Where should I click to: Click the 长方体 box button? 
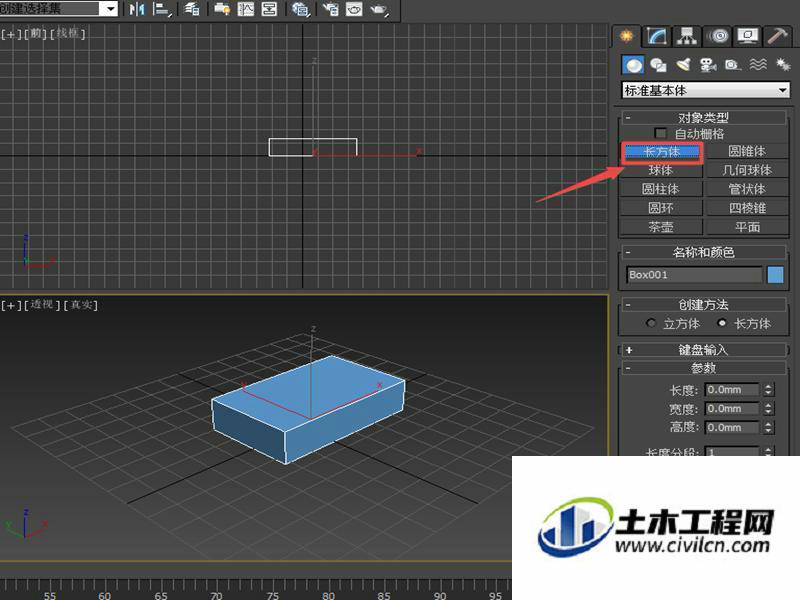pos(662,152)
